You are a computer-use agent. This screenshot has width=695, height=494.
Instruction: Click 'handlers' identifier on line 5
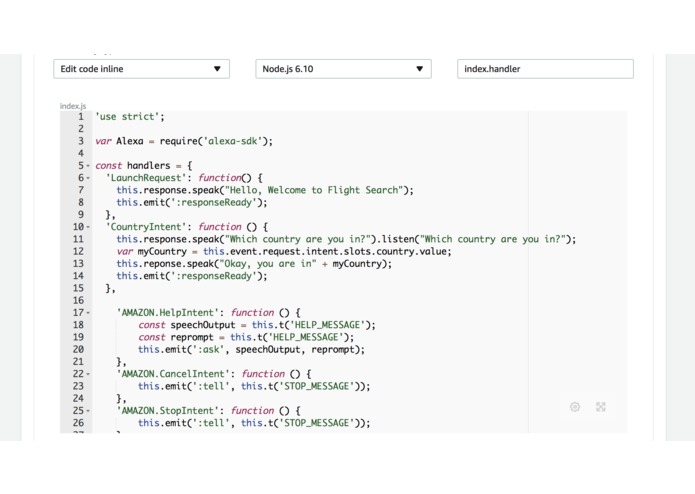point(148,165)
